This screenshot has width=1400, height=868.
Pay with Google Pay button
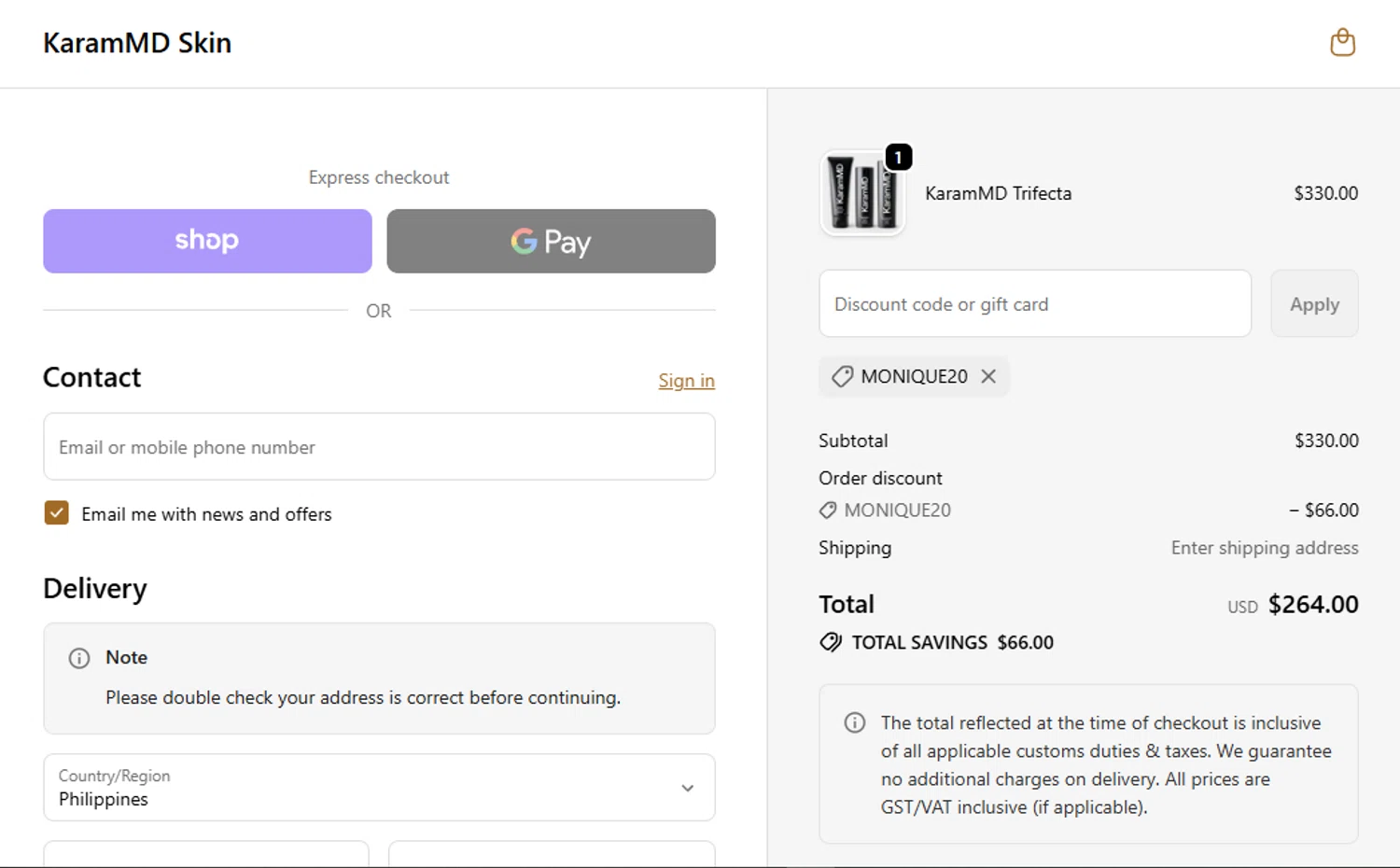[551, 241]
